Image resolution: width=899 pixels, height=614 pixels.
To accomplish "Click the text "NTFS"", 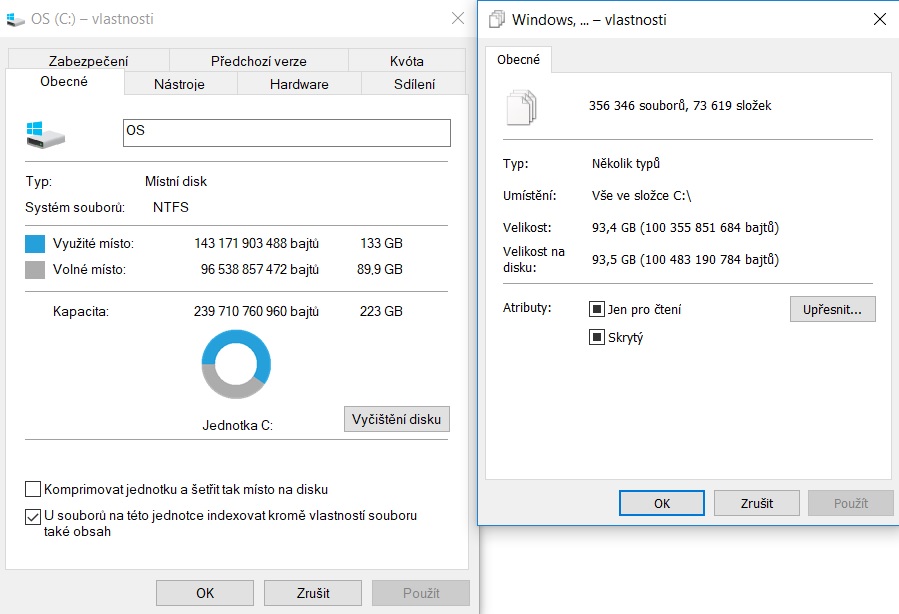I will pyautogui.click(x=171, y=207).
